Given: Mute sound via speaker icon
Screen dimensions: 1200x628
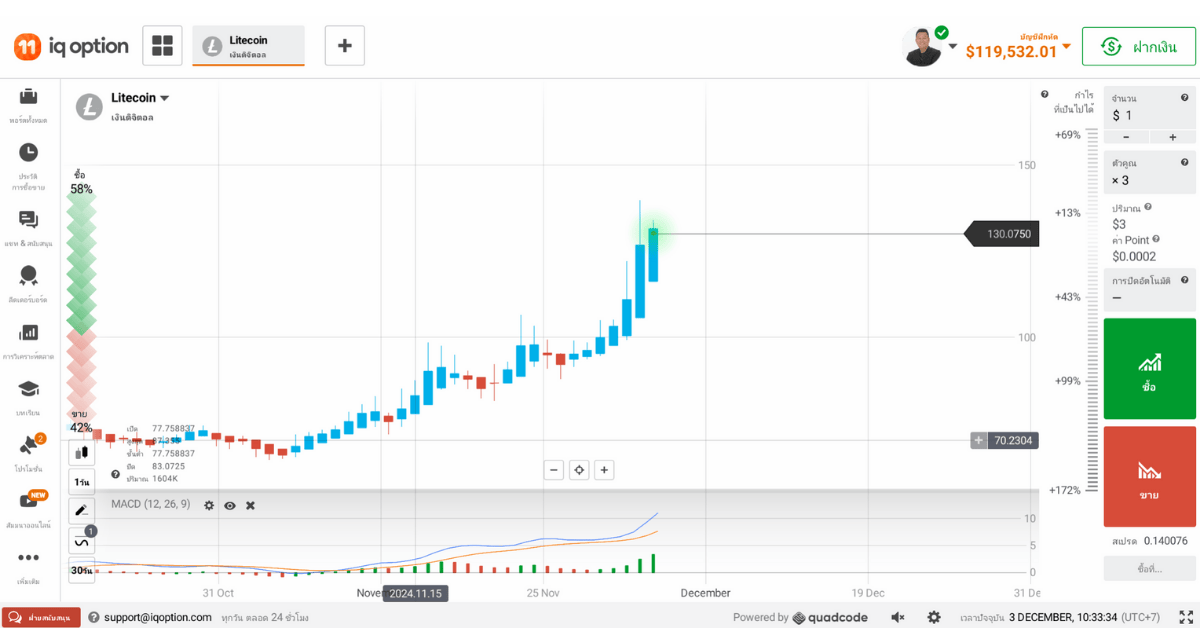Looking at the screenshot, I should pos(898,617).
